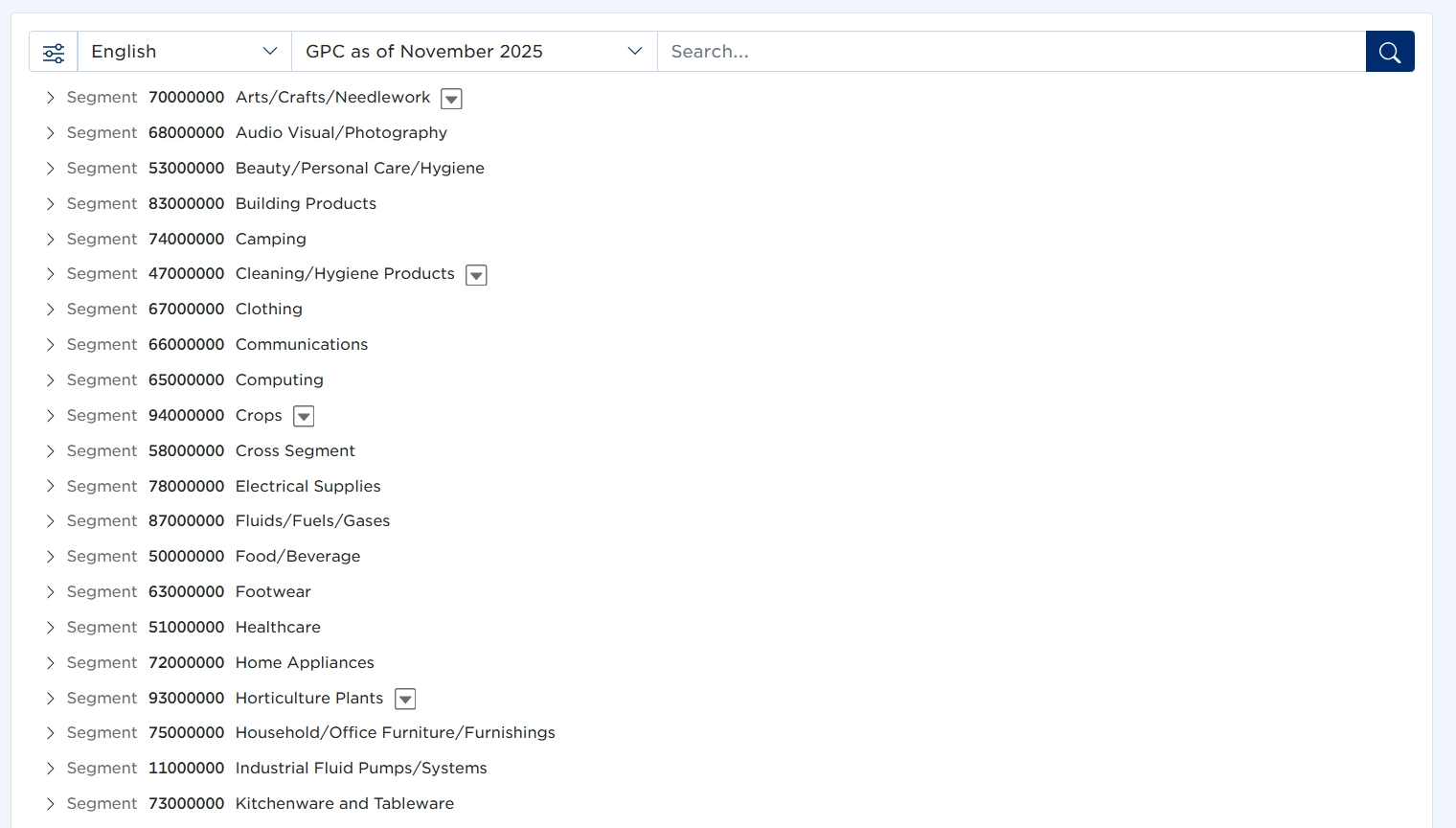Click the Horticulture Plants info dropdown icon

pyautogui.click(x=405, y=699)
